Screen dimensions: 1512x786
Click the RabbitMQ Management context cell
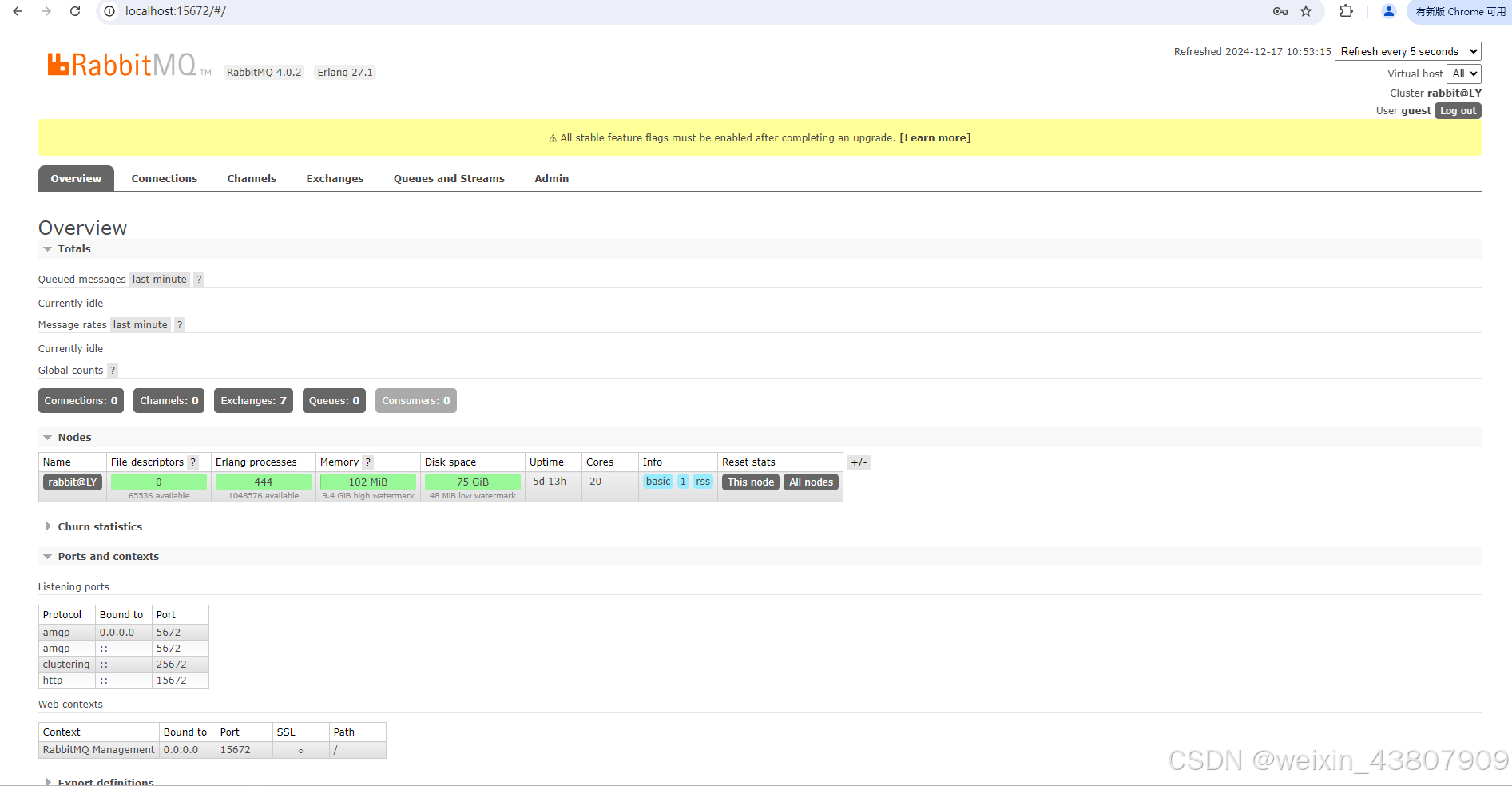(x=99, y=749)
